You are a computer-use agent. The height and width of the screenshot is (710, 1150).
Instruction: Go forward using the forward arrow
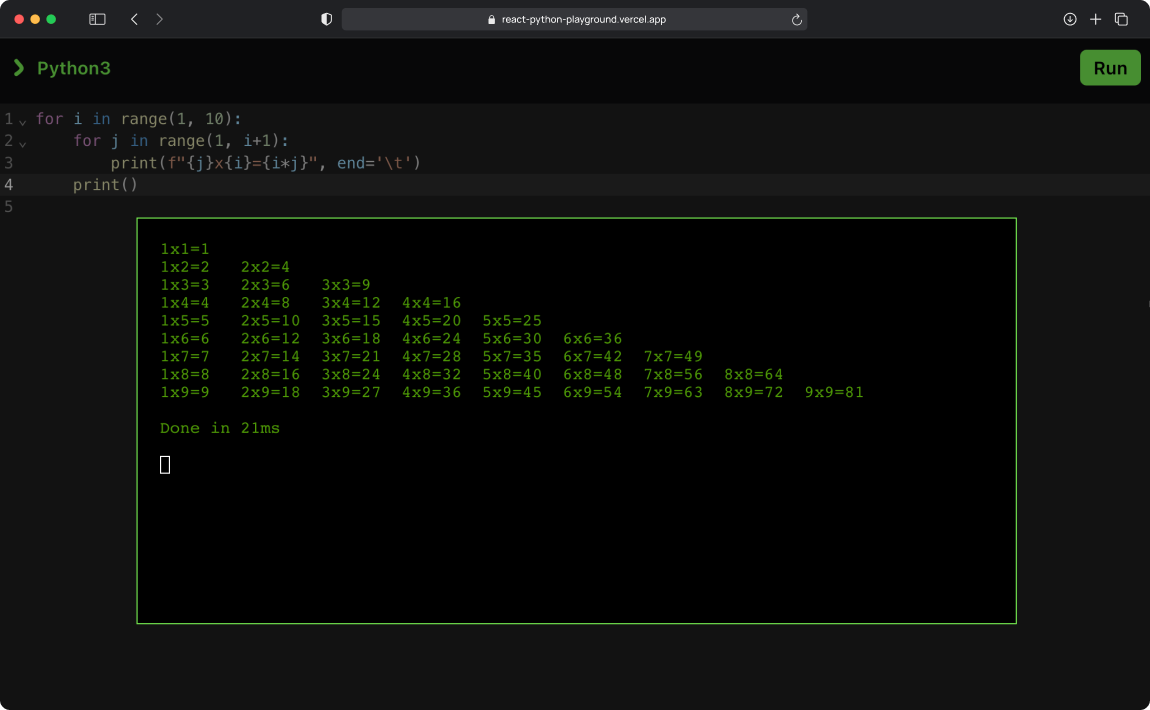159,19
